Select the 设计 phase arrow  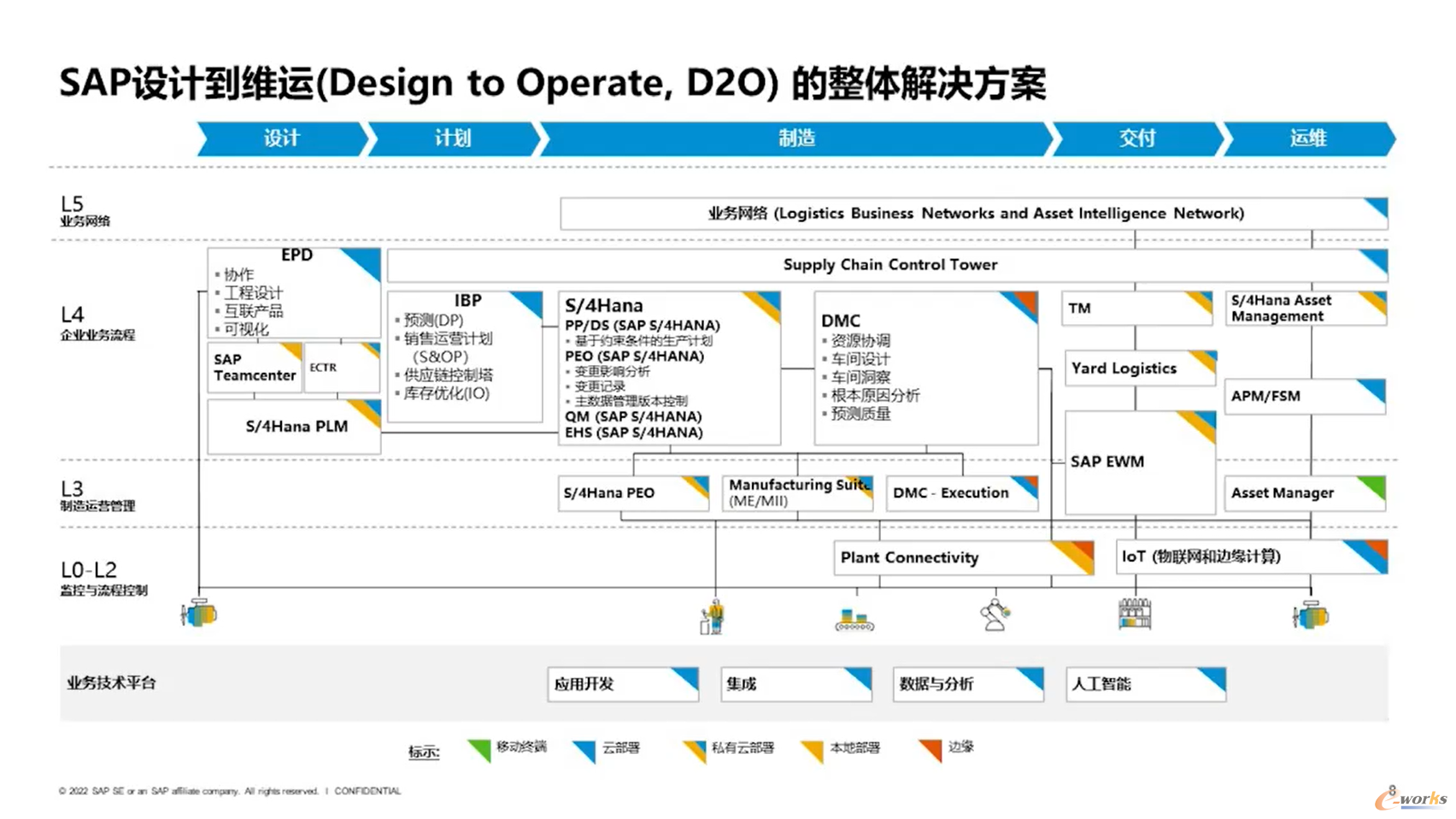(x=282, y=138)
